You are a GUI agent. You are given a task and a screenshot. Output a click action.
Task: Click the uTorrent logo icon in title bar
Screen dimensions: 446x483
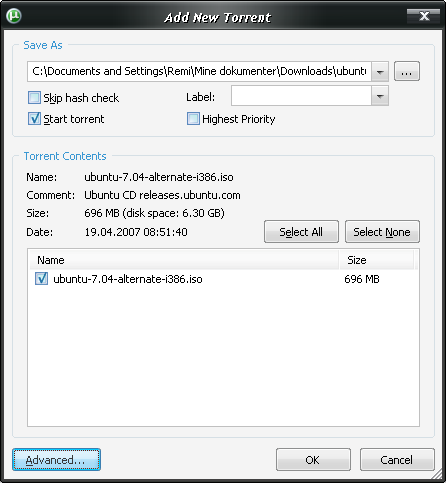coord(14,16)
